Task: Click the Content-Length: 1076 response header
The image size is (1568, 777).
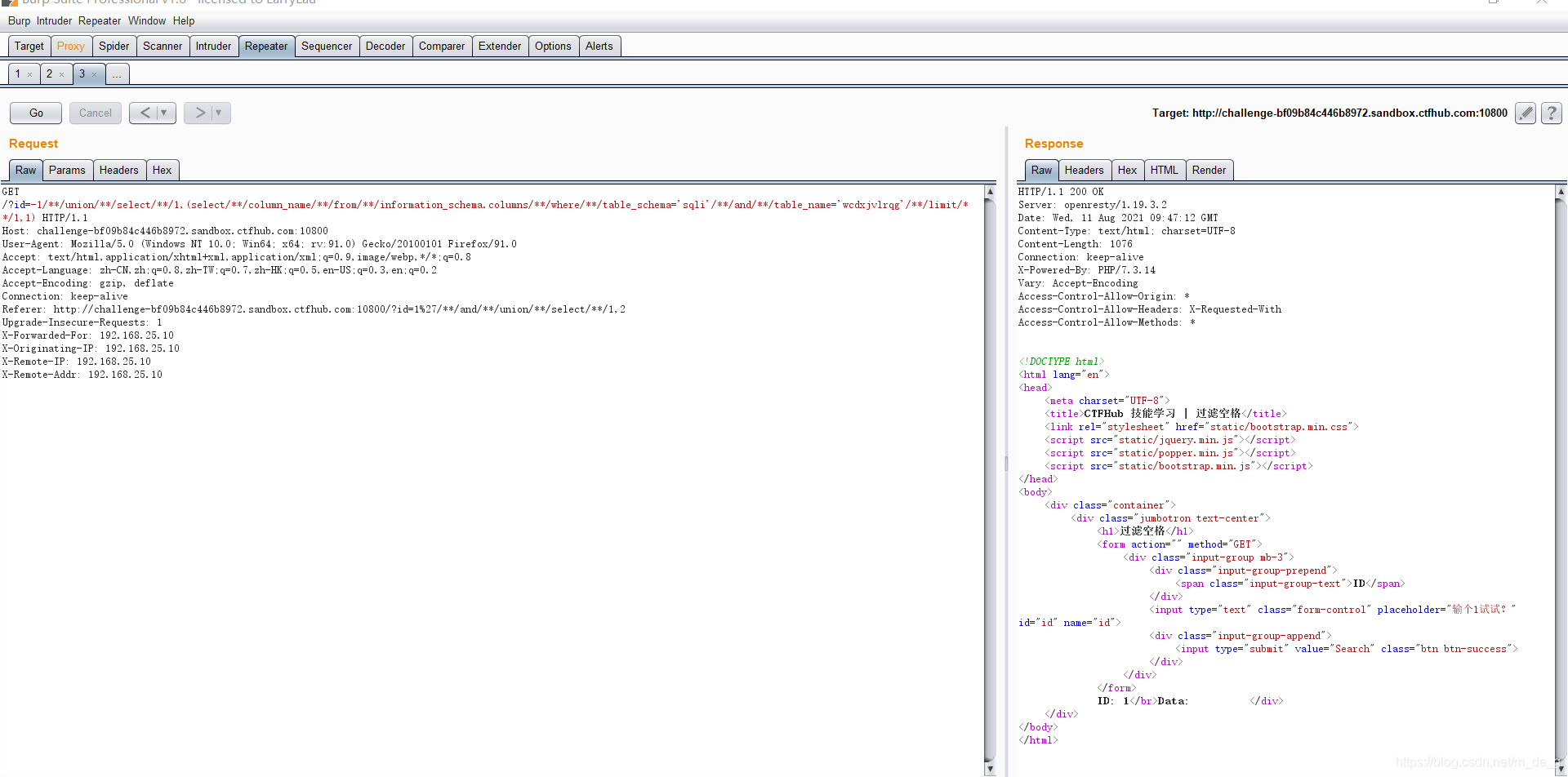Action: click(x=1075, y=244)
